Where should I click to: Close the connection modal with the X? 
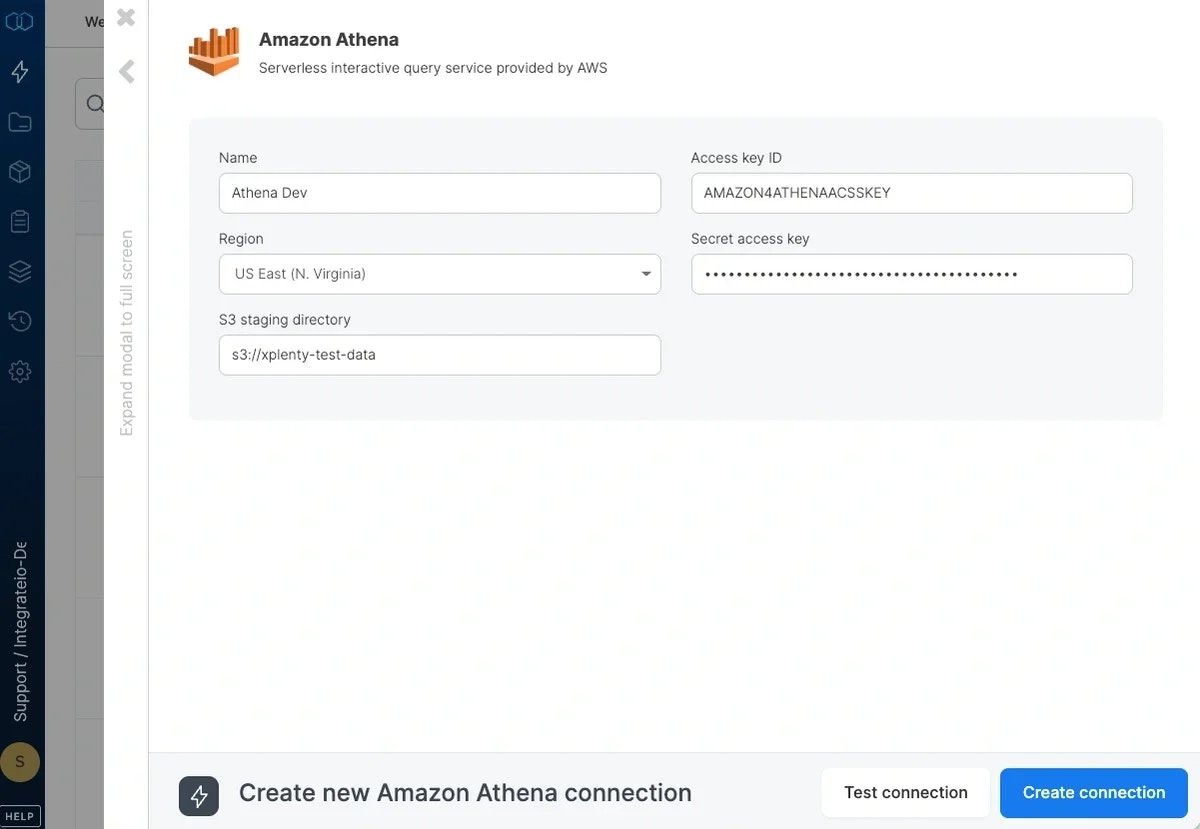coord(124,17)
